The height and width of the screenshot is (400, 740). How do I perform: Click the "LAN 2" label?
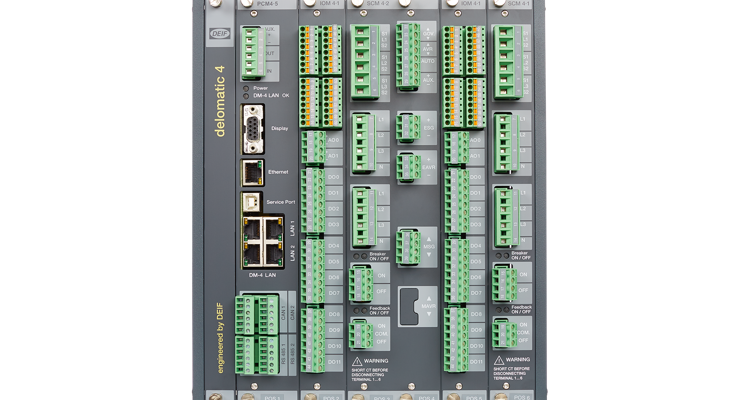292,253
